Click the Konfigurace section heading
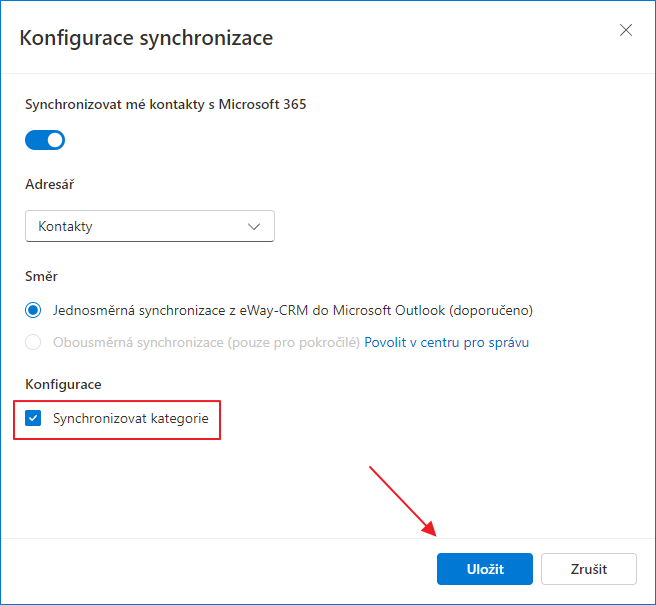 (63, 385)
